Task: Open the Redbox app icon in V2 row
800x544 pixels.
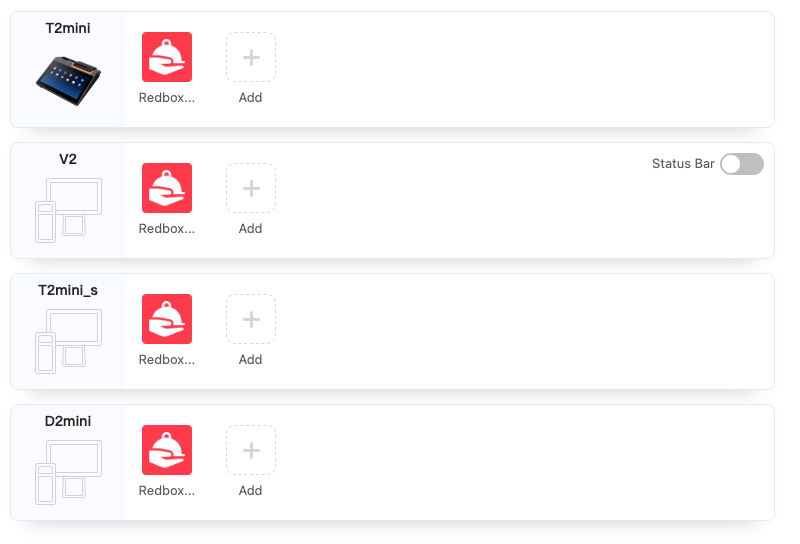Action: [x=167, y=188]
